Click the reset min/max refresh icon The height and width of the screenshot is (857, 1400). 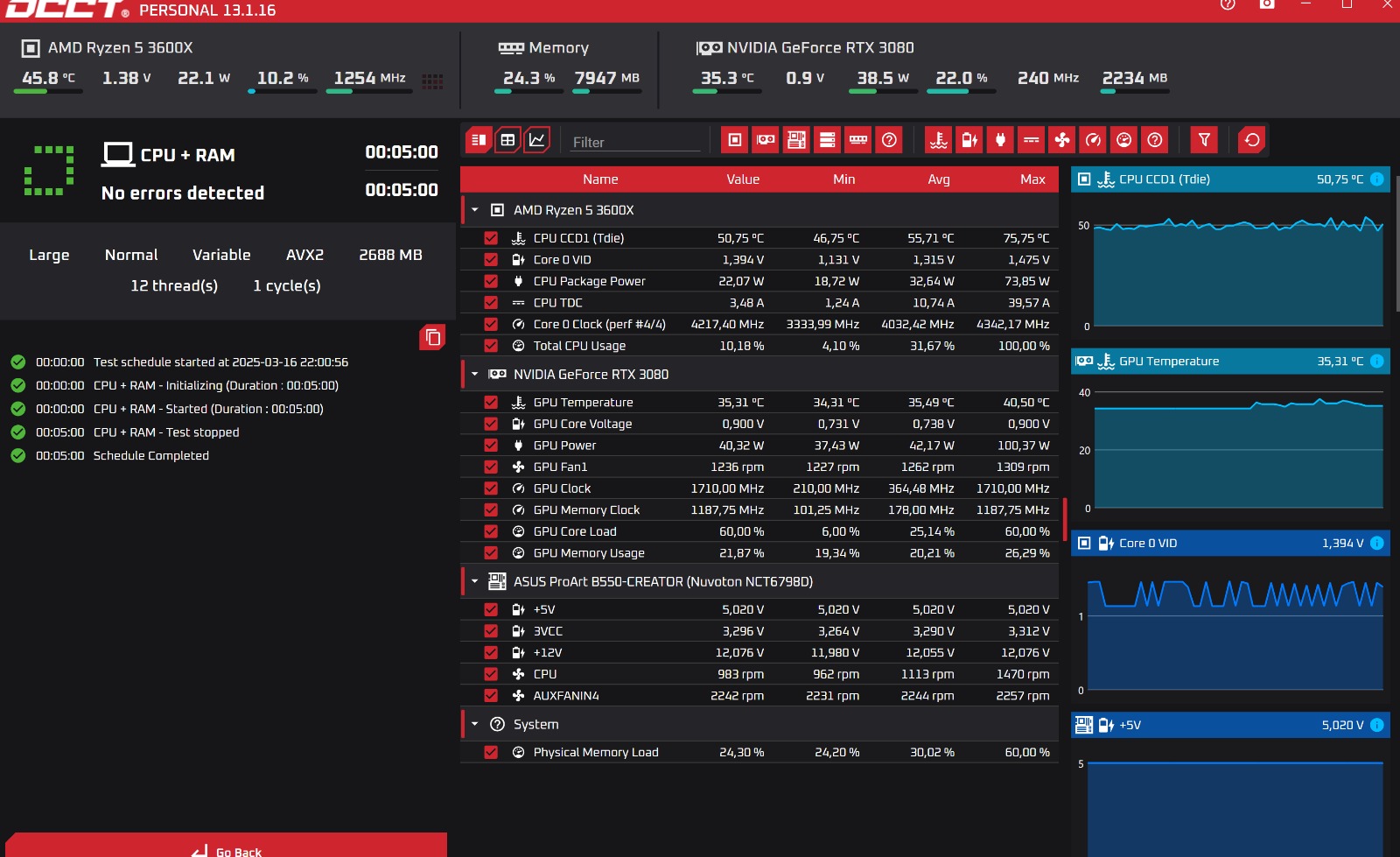click(x=1252, y=140)
